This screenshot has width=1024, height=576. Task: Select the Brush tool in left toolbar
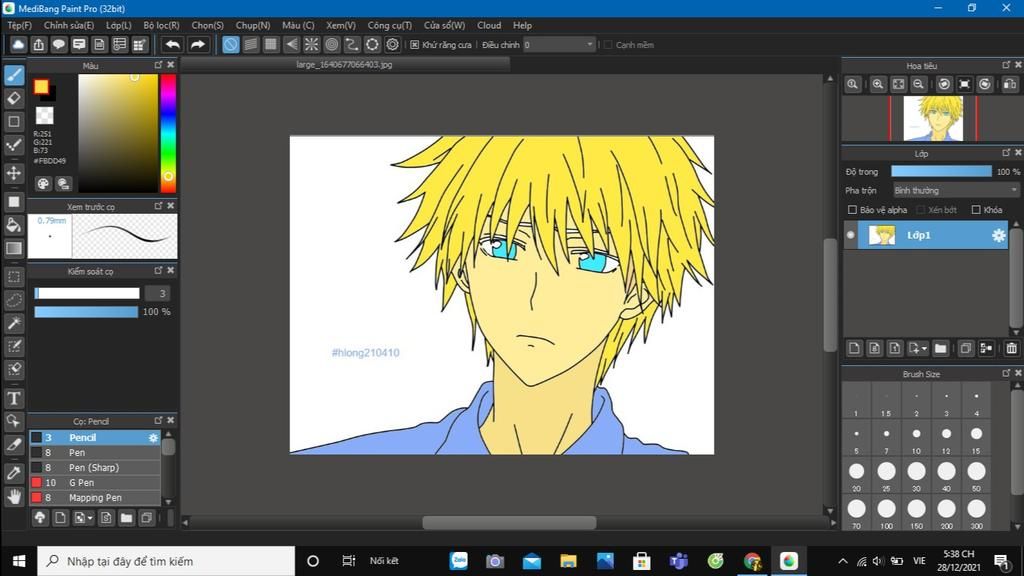(14, 75)
